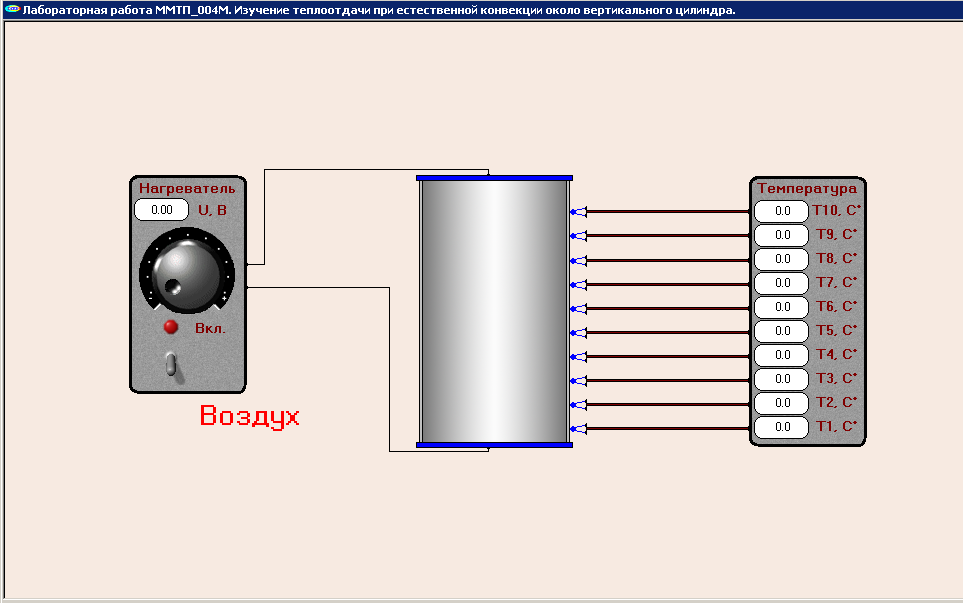
Task: Click the T7 temperature readout field
Action: pyautogui.click(x=781, y=283)
